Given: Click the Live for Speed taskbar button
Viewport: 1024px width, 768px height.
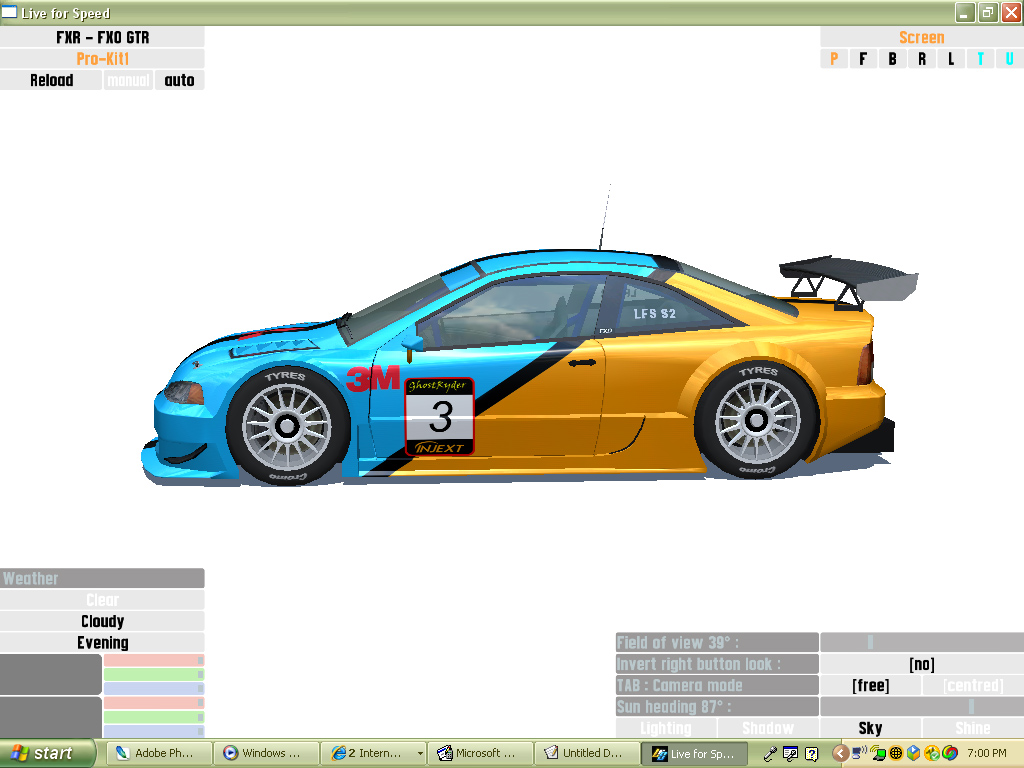Looking at the screenshot, I should coord(694,754).
